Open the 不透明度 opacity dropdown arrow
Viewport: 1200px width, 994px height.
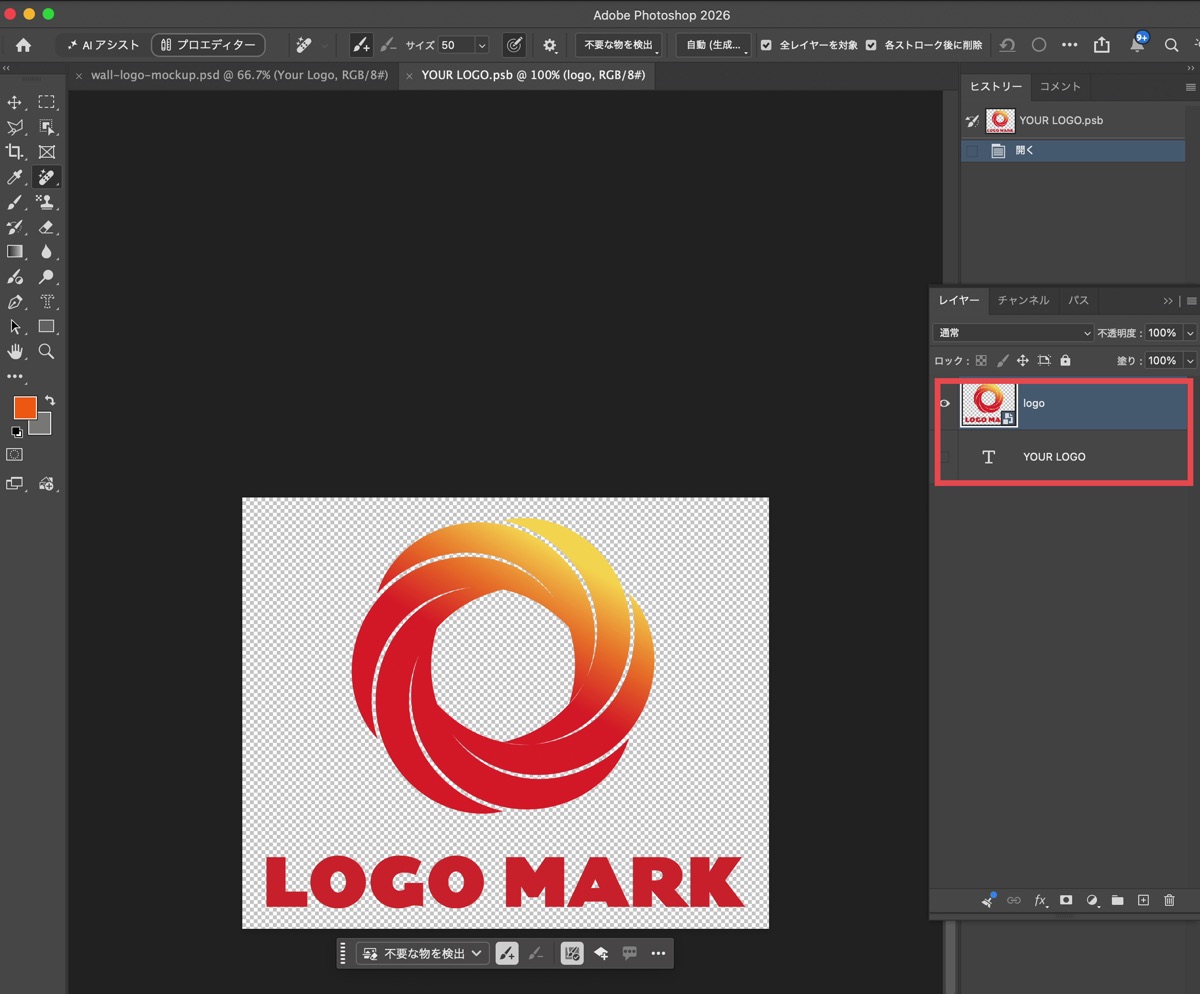point(1190,333)
